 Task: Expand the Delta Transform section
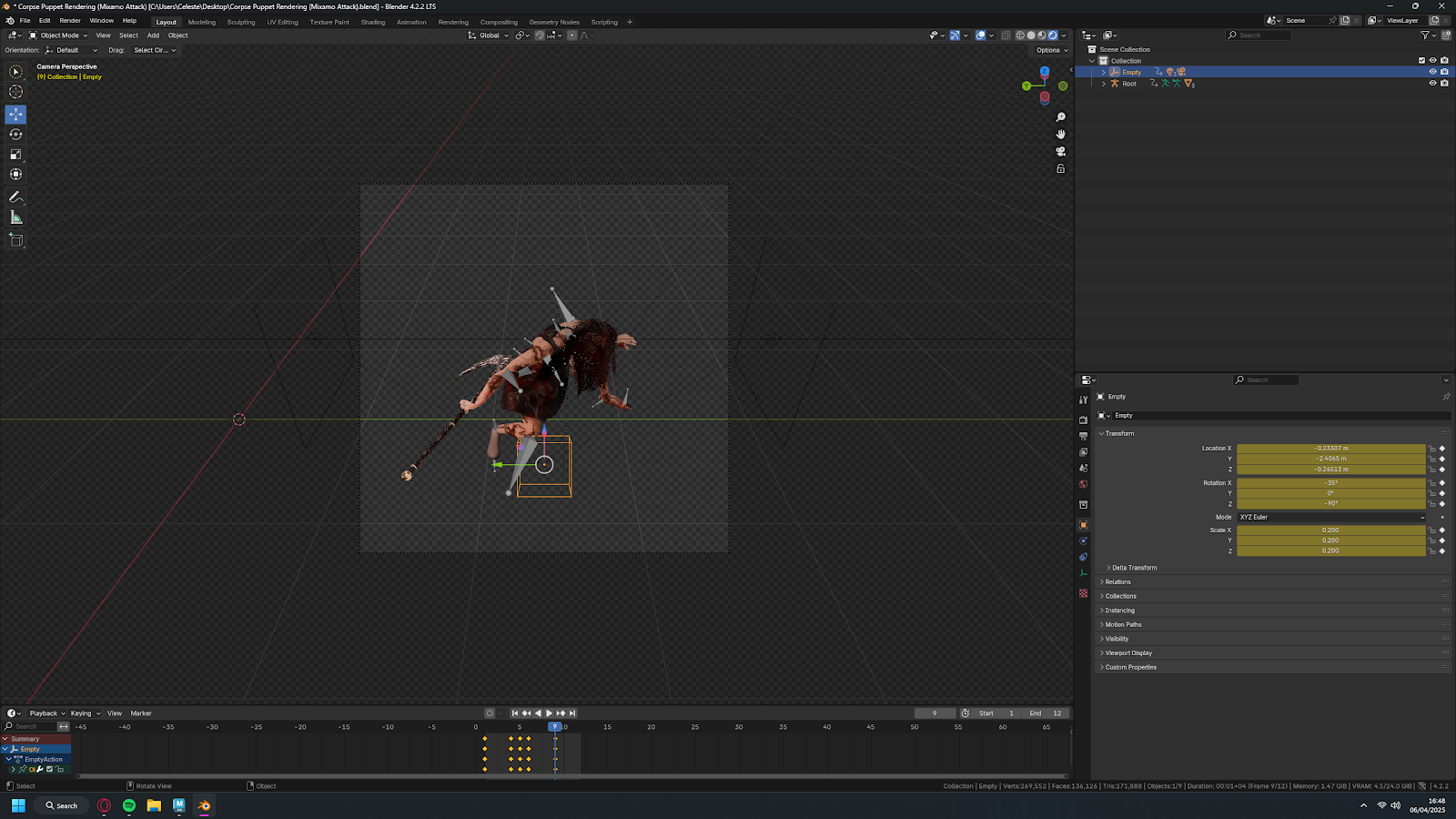point(1134,568)
